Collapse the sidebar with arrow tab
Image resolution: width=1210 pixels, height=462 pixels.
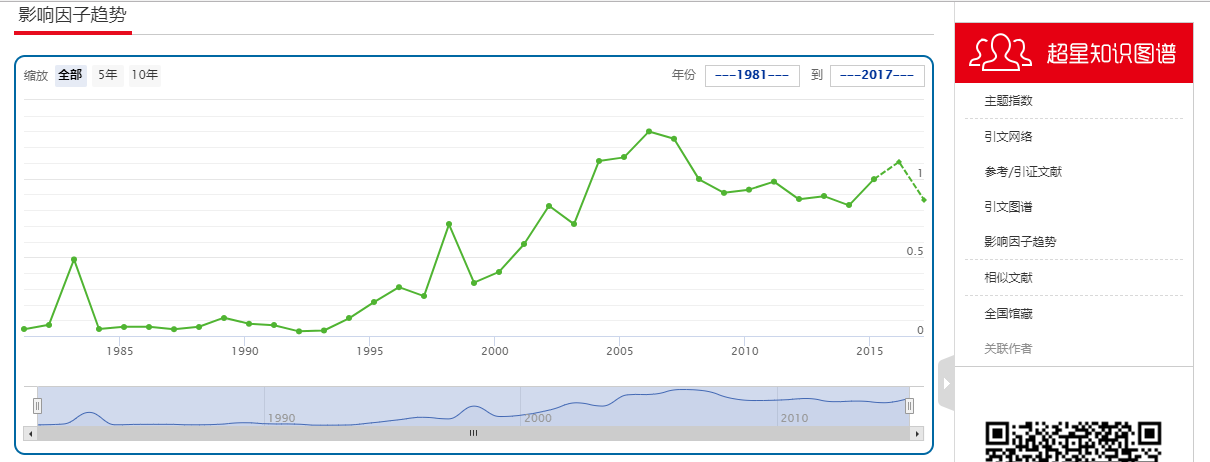click(946, 383)
